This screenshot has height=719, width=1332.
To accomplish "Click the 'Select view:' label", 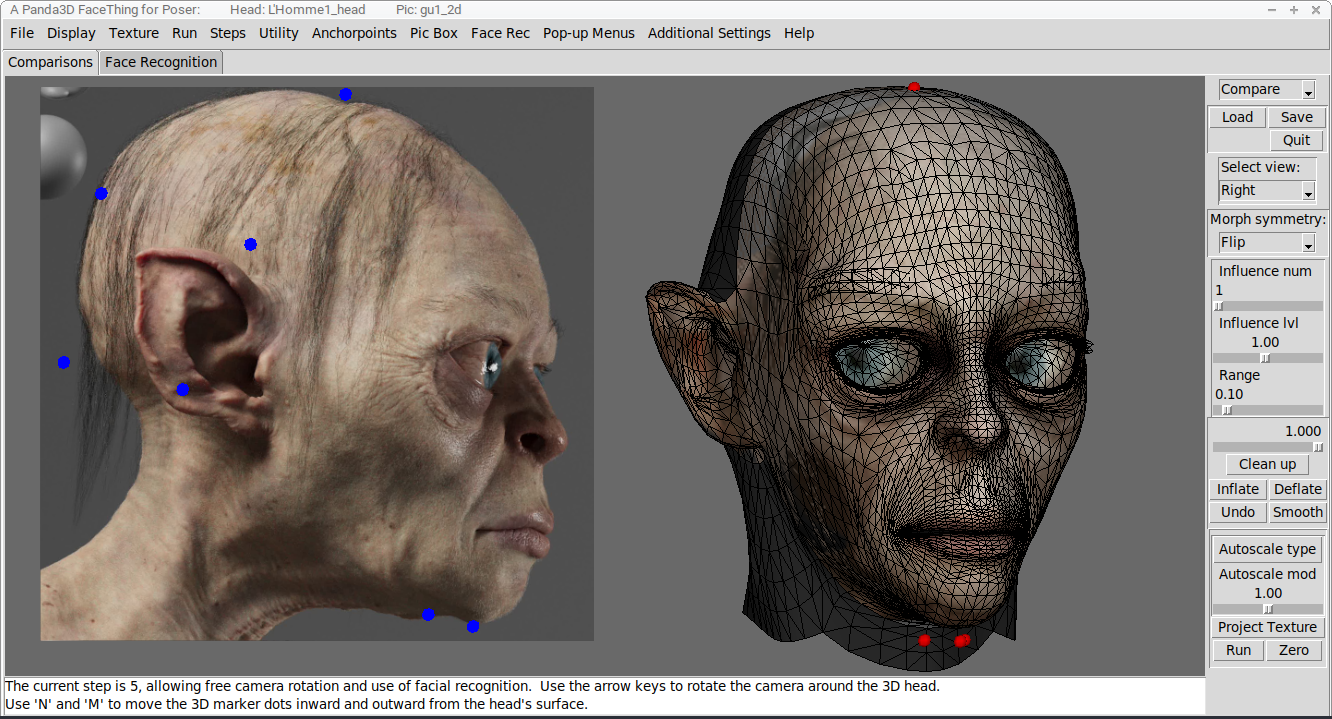I will [1260, 167].
